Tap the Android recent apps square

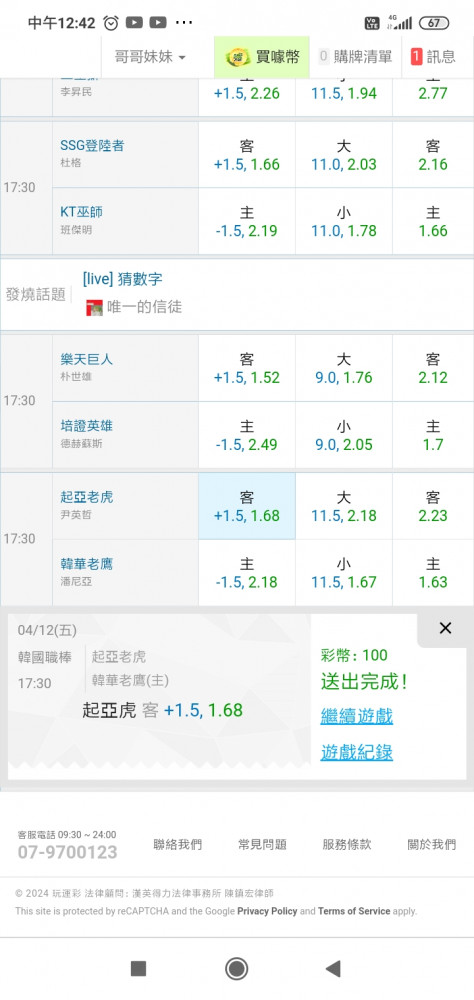138,969
